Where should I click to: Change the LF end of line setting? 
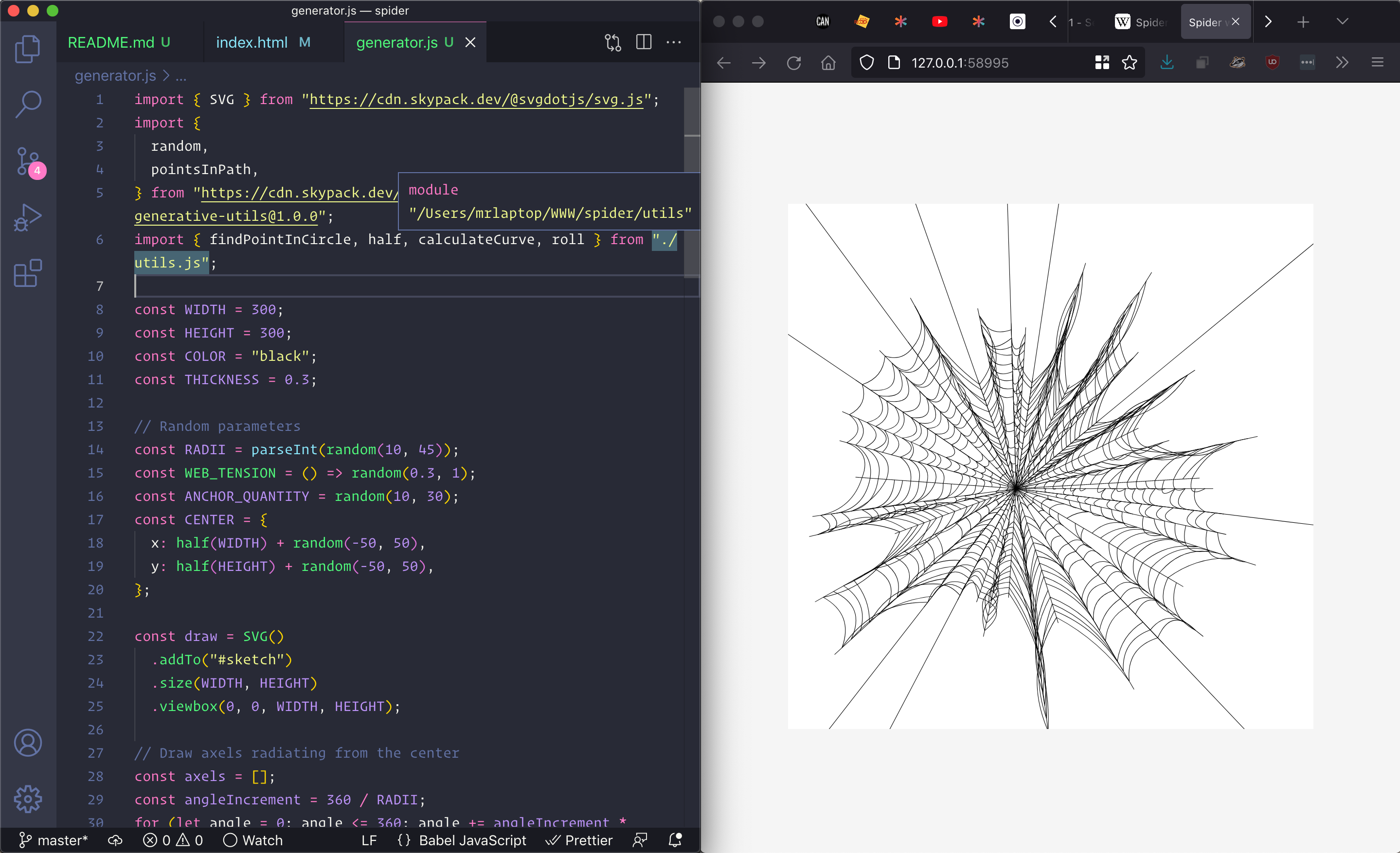369,840
